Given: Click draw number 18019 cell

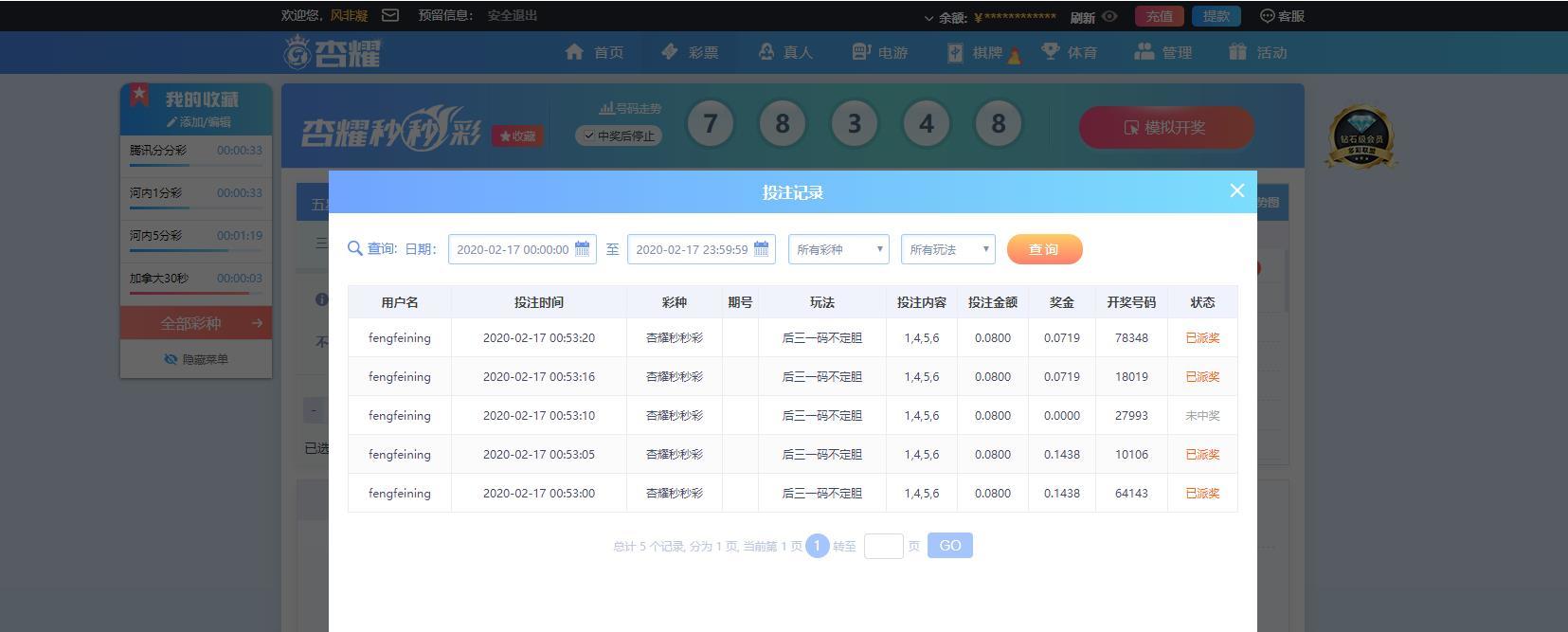Looking at the screenshot, I should tap(1131, 376).
